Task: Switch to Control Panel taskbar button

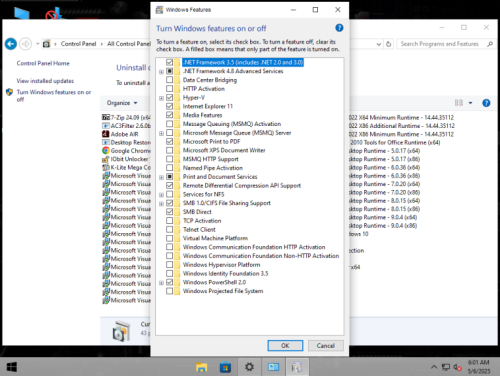Action: 273,367
